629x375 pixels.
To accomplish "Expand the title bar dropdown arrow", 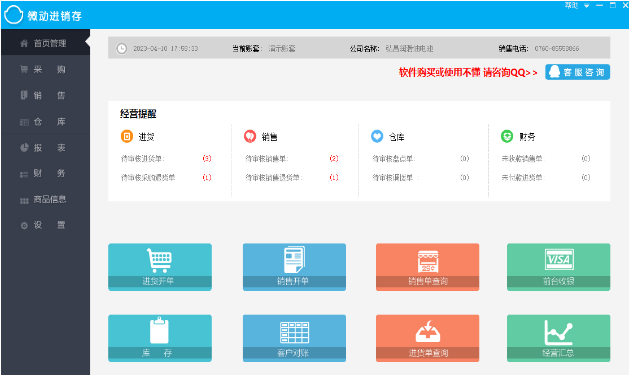I will (586, 6).
